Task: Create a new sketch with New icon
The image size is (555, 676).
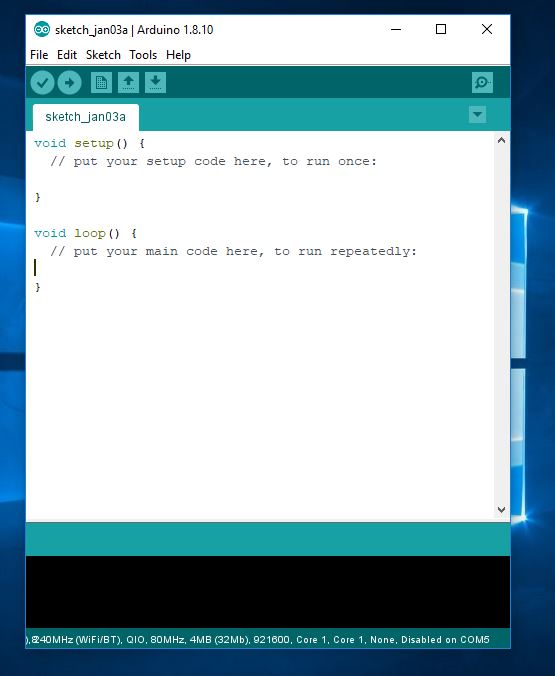Action: pyautogui.click(x=101, y=82)
